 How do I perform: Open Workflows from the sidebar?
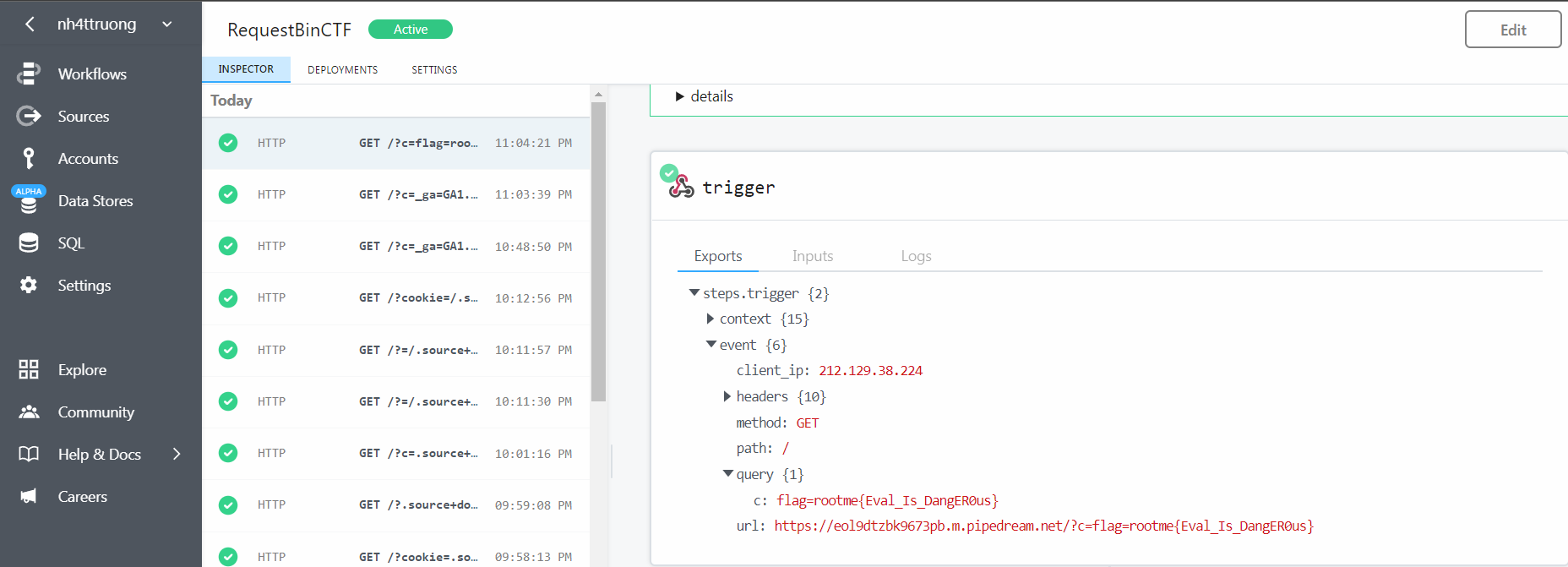coord(92,74)
